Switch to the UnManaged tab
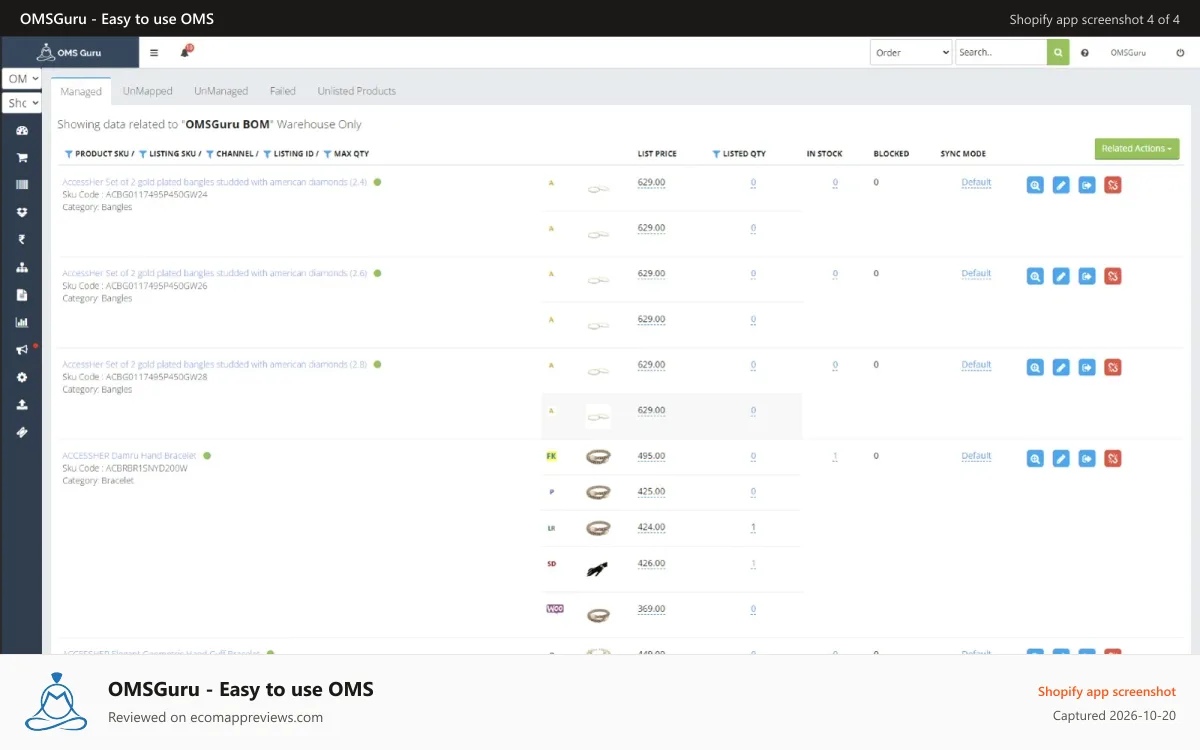The image size is (1200, 750). tap(221, 91)
